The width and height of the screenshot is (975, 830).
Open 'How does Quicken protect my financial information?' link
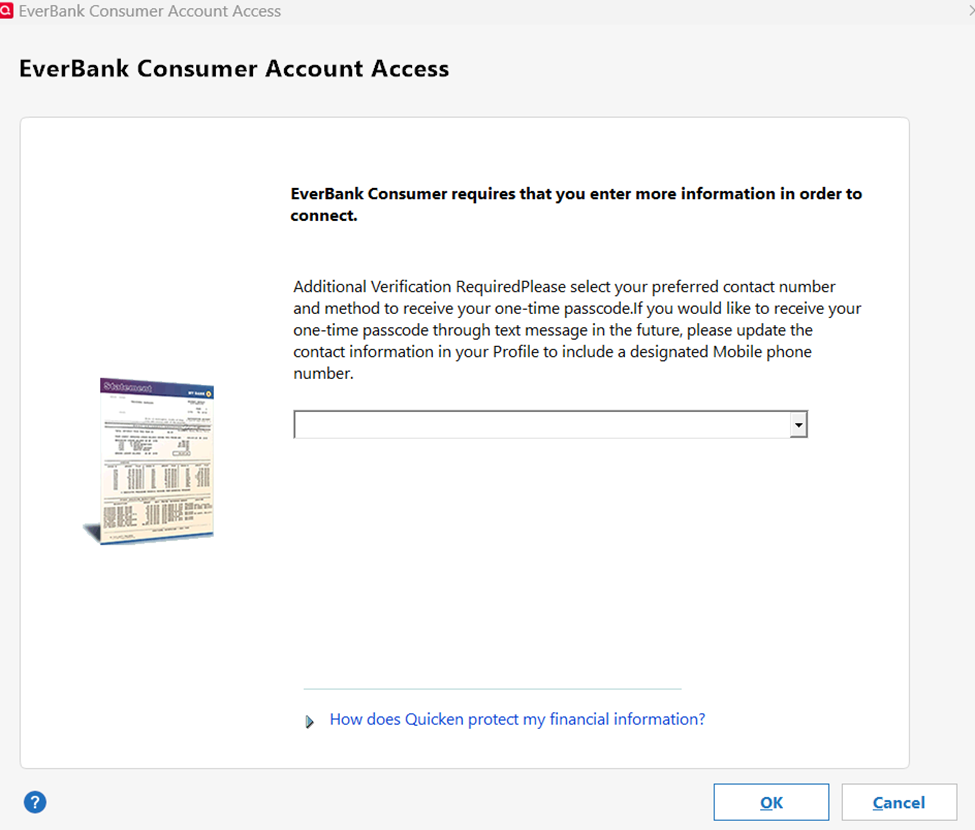point(517,719)
